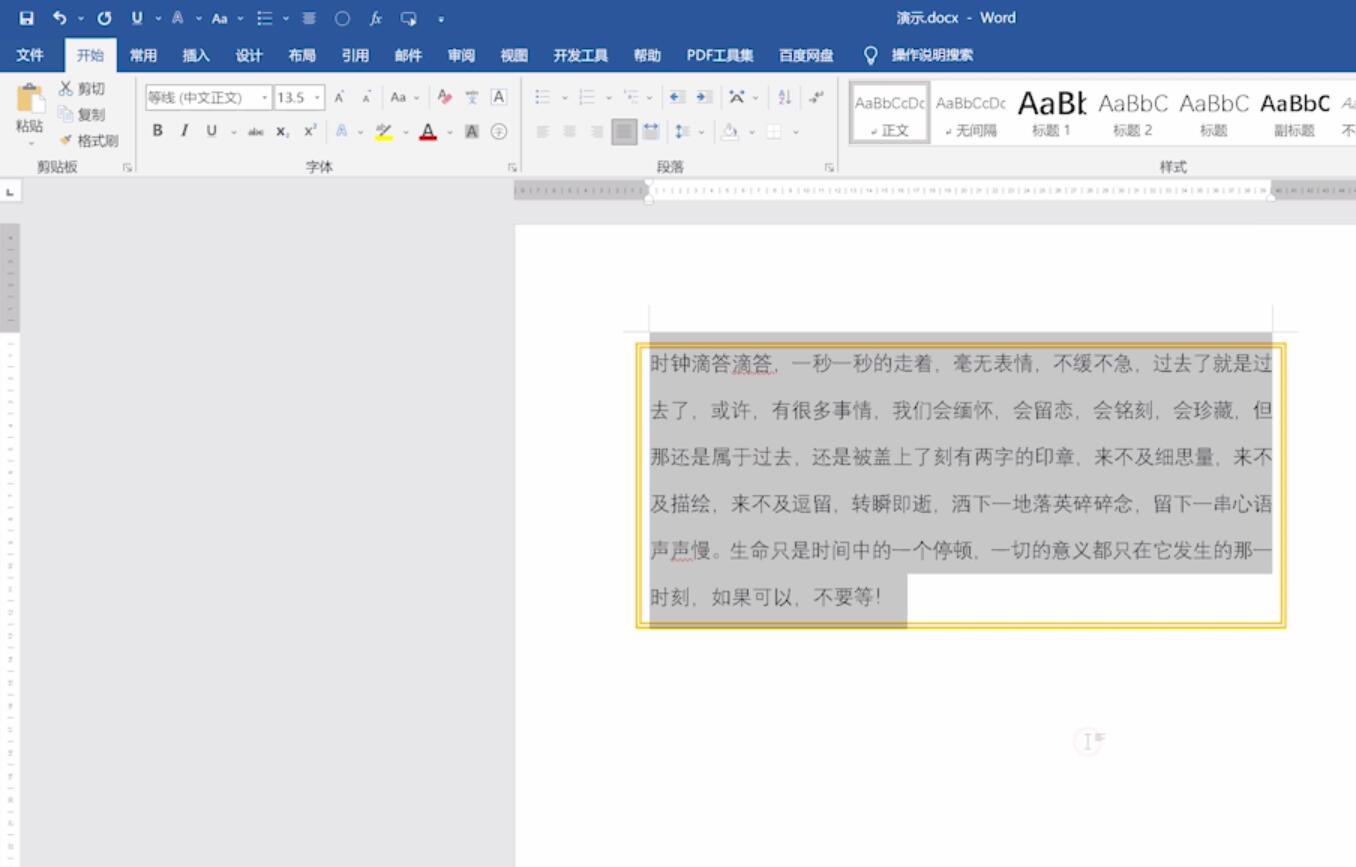Apply the 副标题 style
The height and width of the screenshot is (867, 1356).
(1295, 113)
